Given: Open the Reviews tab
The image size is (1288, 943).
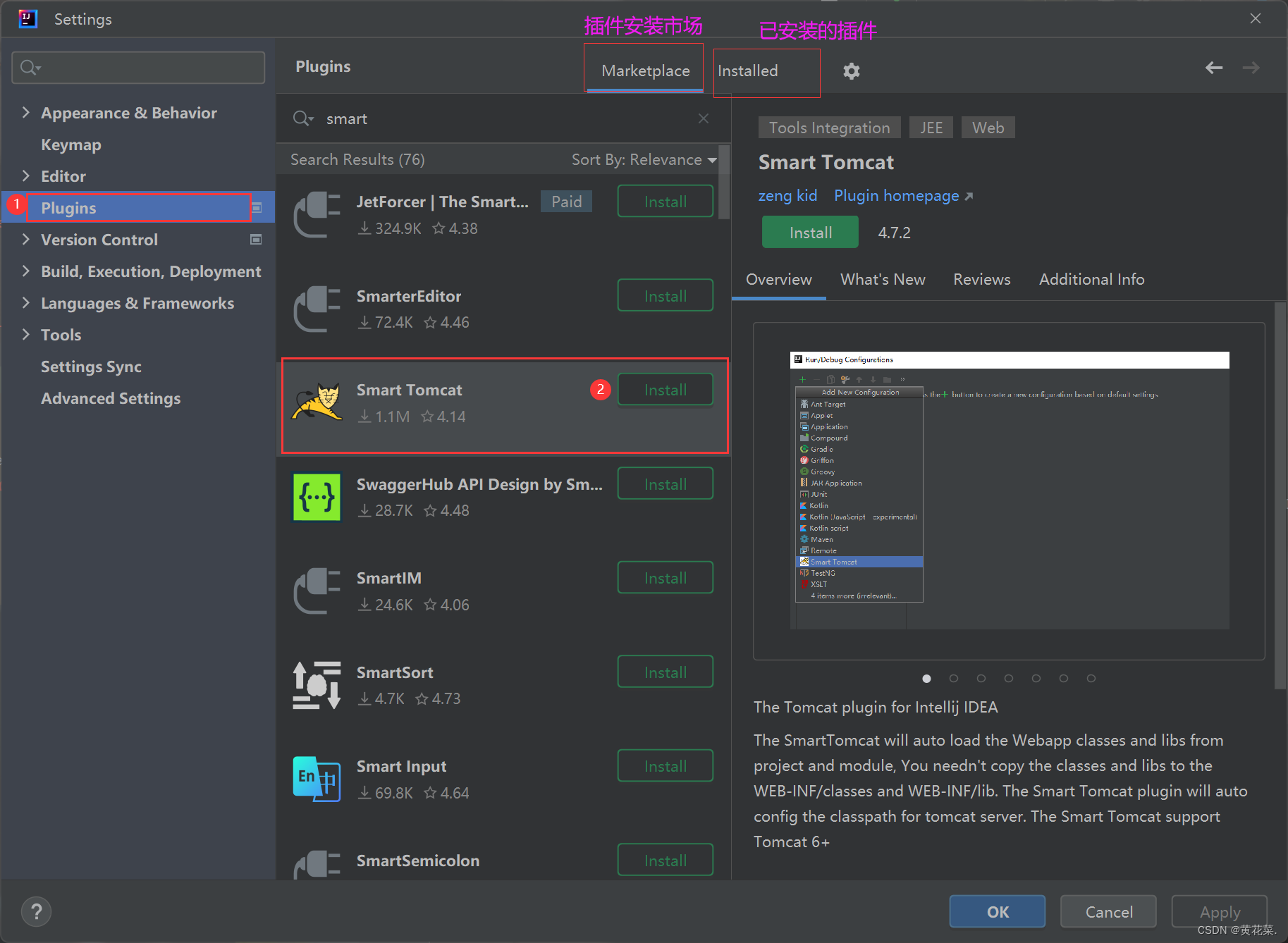Looking at the screenshot, I should [982, 280].
